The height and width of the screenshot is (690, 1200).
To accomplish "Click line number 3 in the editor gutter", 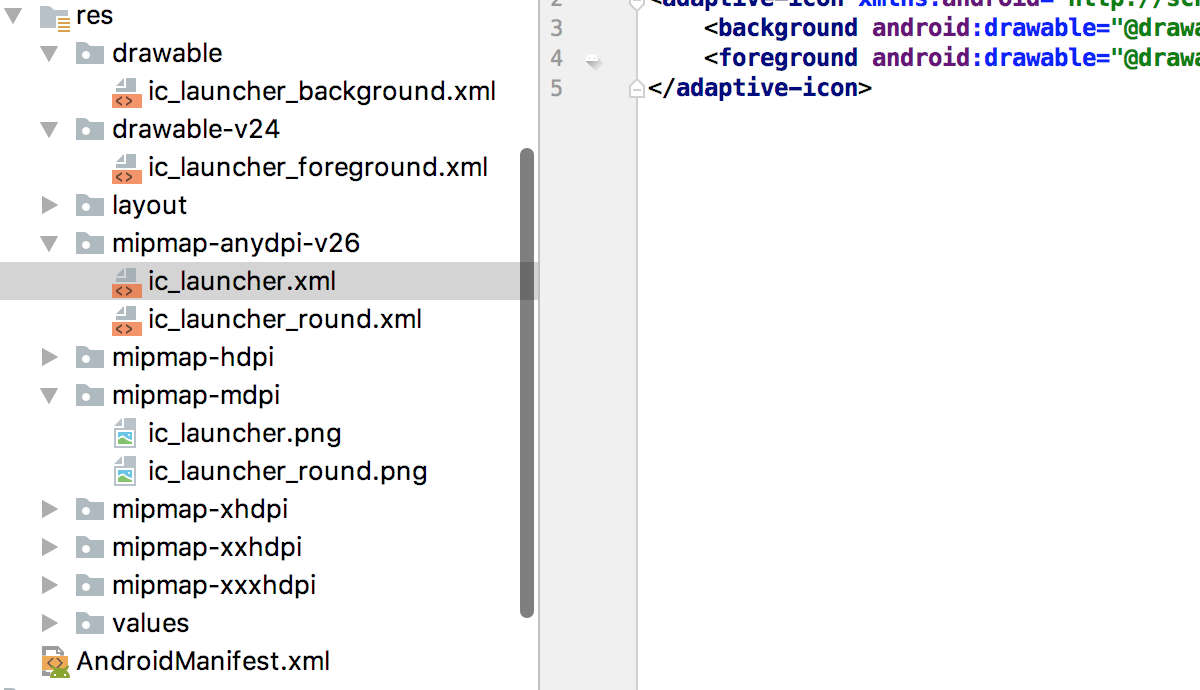I will pos(557,27).
